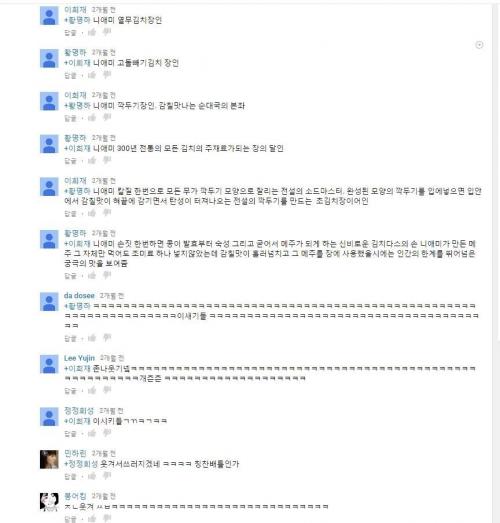This screenshot has width=500, height=523.
Task: Click the 답글 reply link under da dosee's comment
Action: coord(70,339)
